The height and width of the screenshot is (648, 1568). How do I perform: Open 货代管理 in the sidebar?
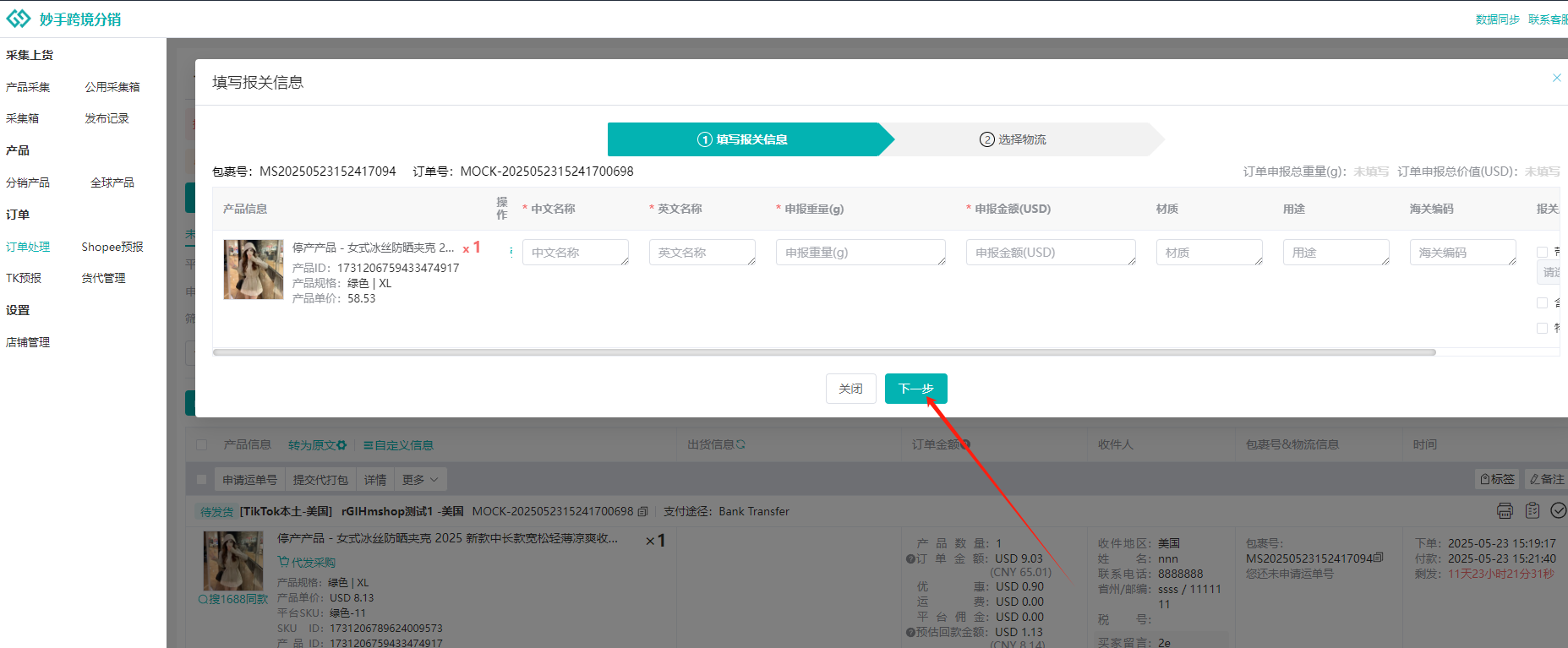click(103, 278)
